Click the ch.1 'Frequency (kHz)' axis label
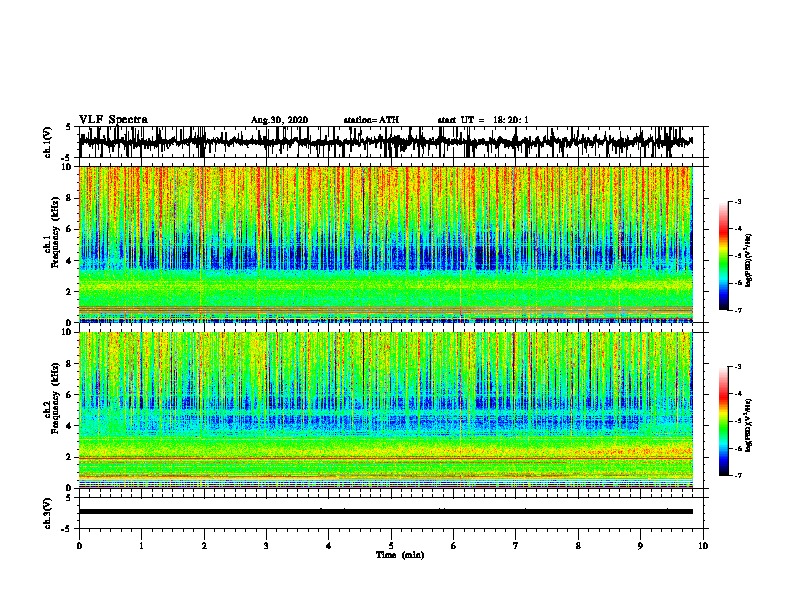The image size is (792, 612). 56,233
